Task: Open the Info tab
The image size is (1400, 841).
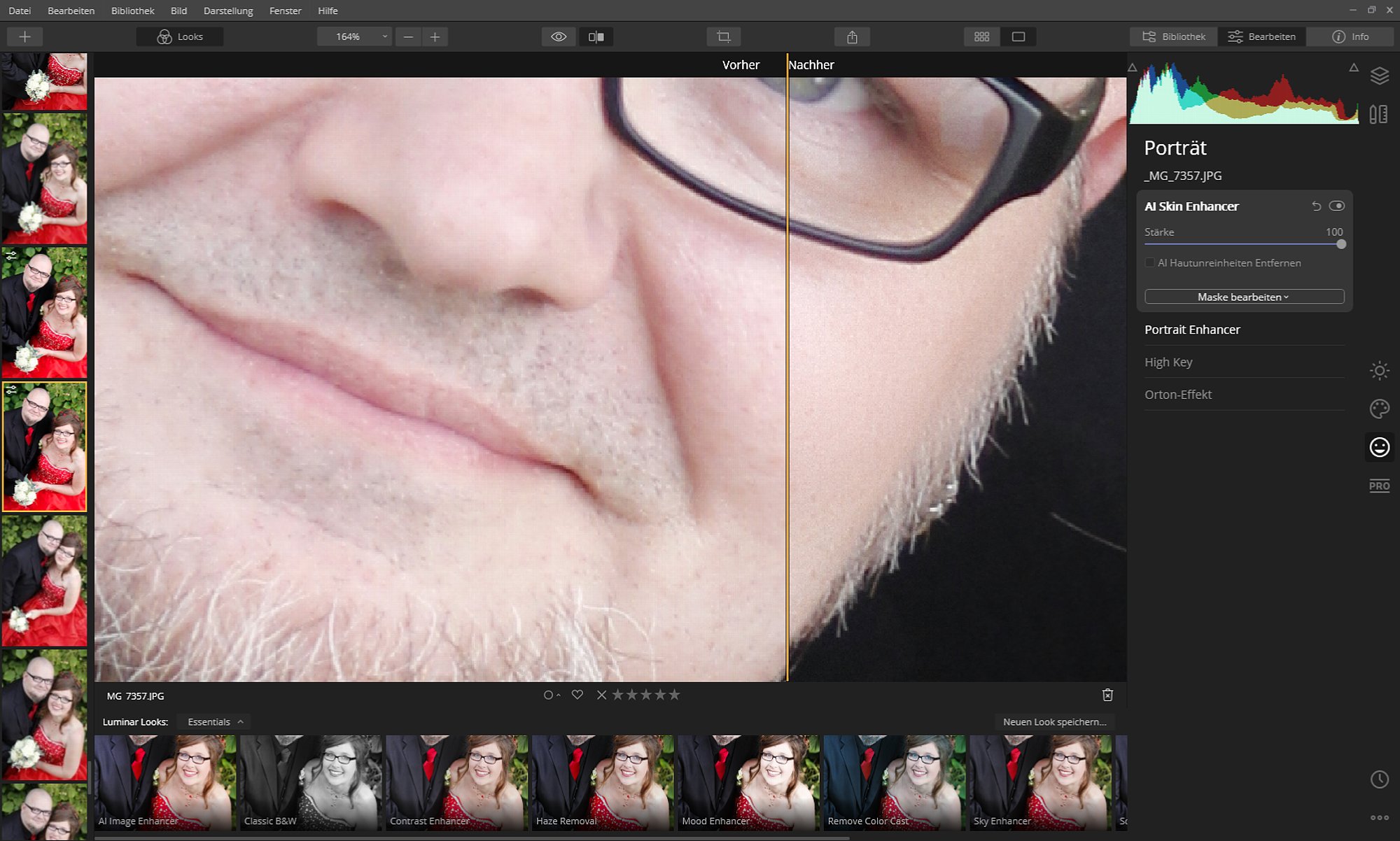Action: (x=1350, y=36)
